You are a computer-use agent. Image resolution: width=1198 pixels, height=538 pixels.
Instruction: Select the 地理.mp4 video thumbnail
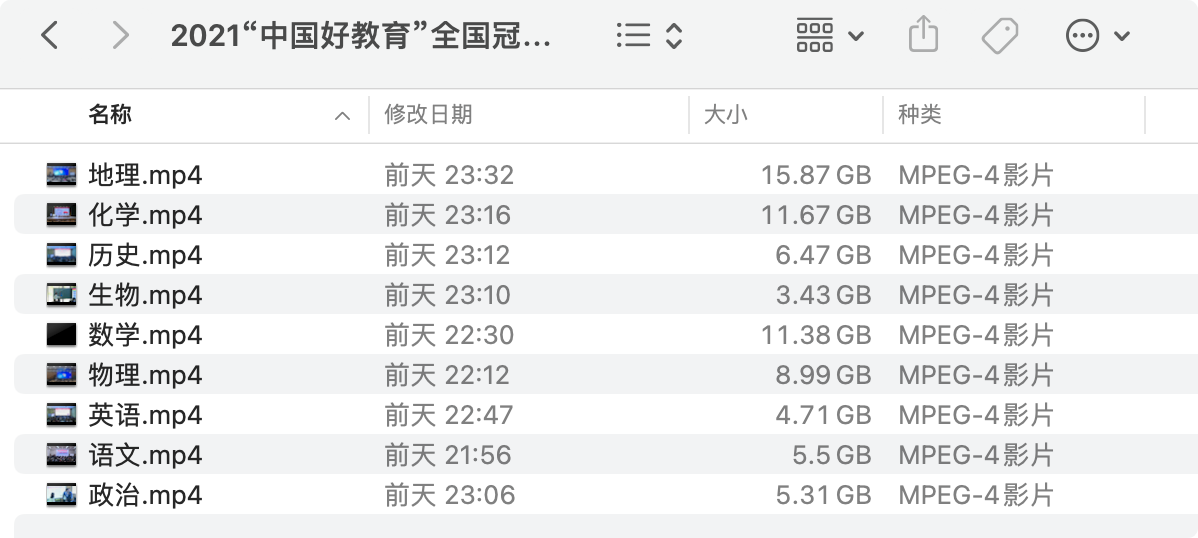pyautogui.click(x=61, y=175)
